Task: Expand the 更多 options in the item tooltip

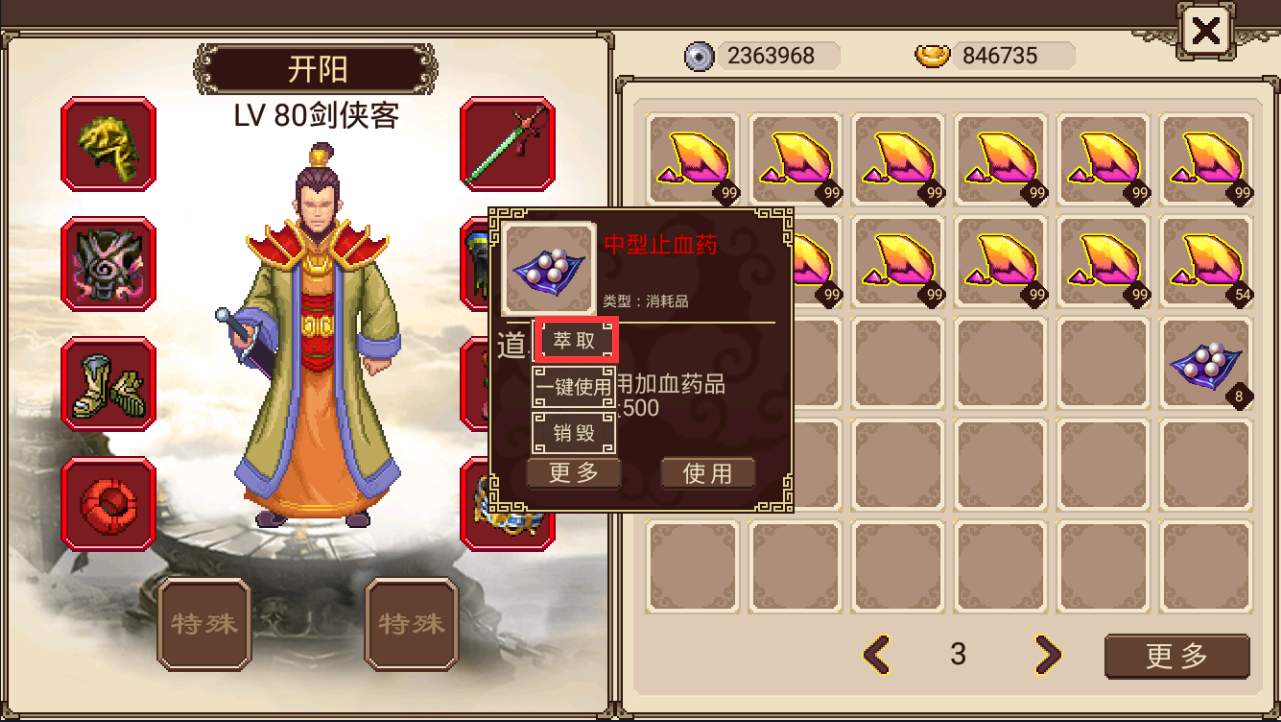Action: tap(574, 473)
